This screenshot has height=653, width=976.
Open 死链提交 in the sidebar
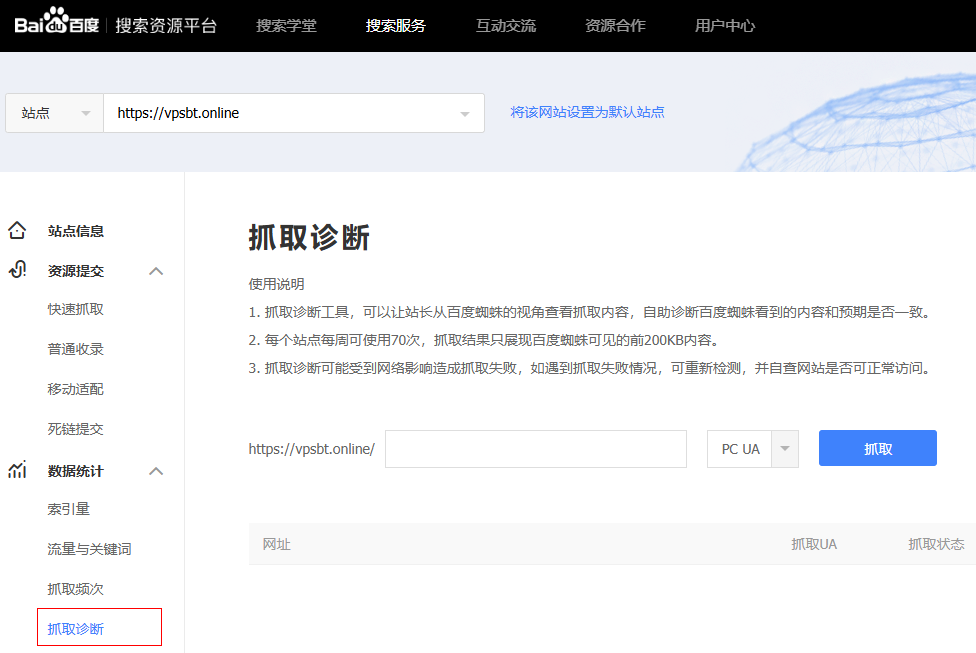point(76,429)
